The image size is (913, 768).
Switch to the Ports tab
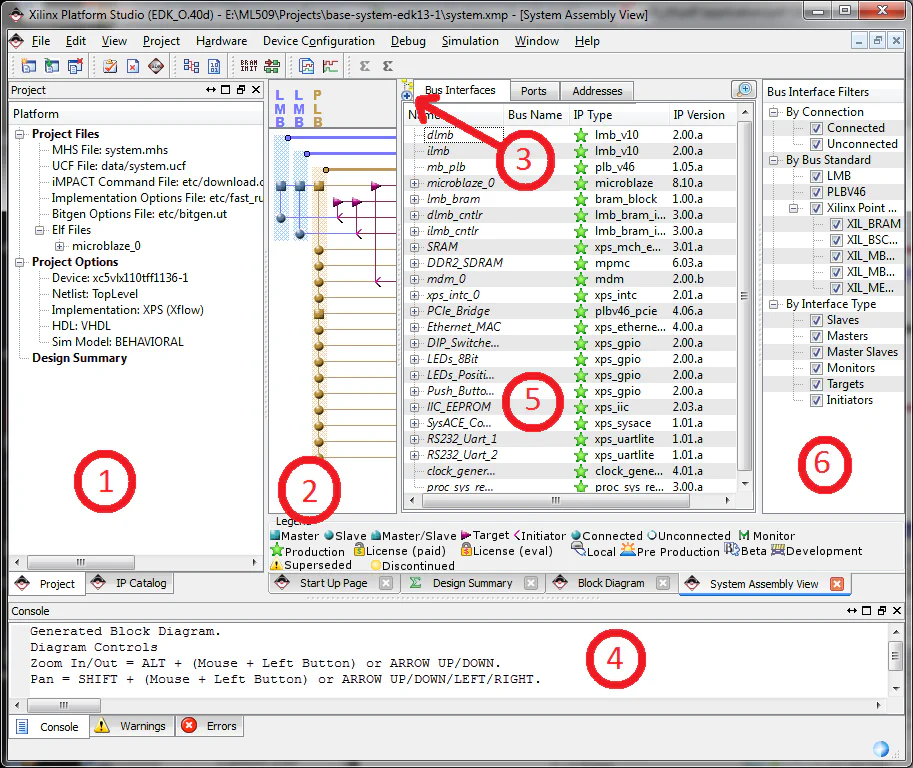(534, 91)
